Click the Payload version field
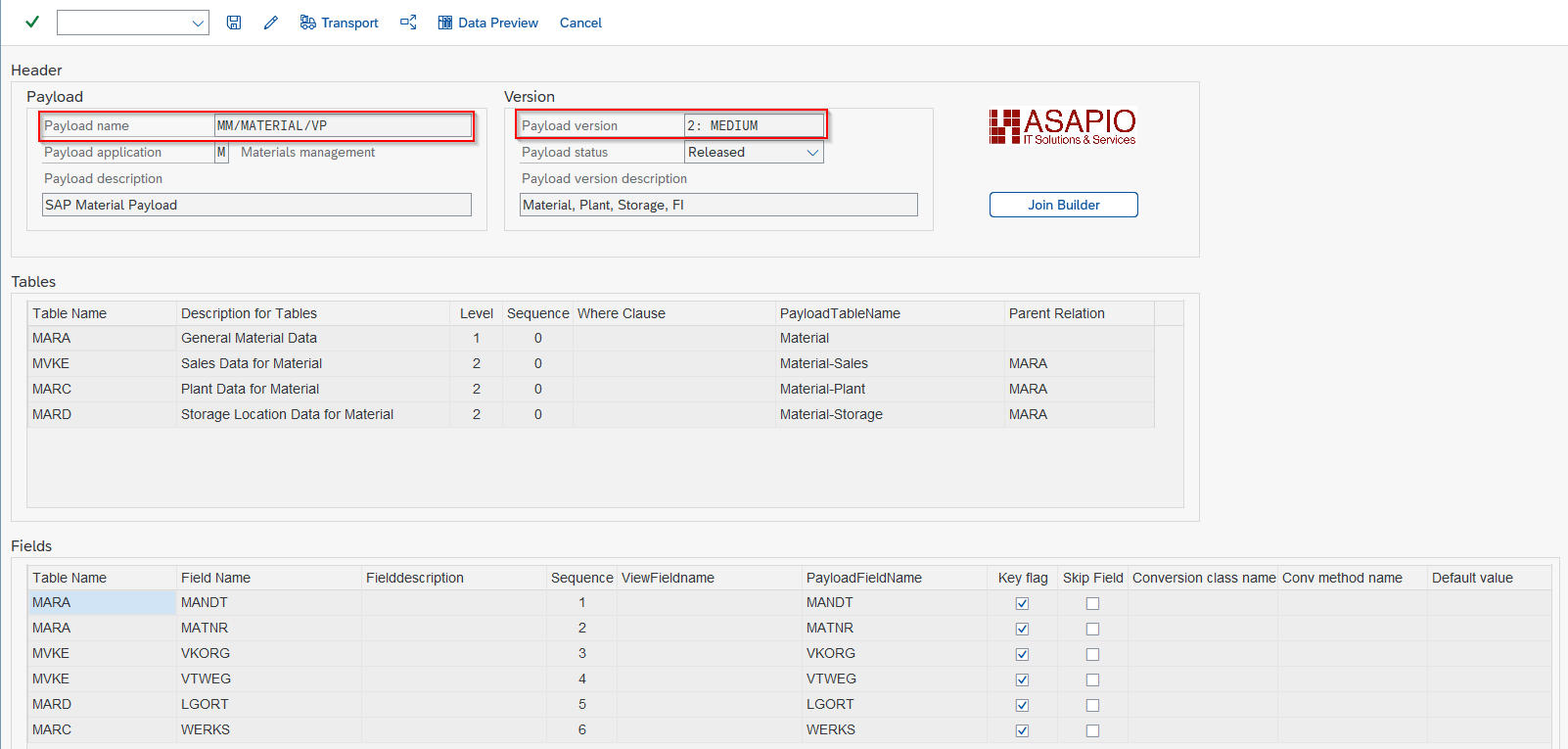This screenshot has width=1568, height=749. tap(754, 125)
